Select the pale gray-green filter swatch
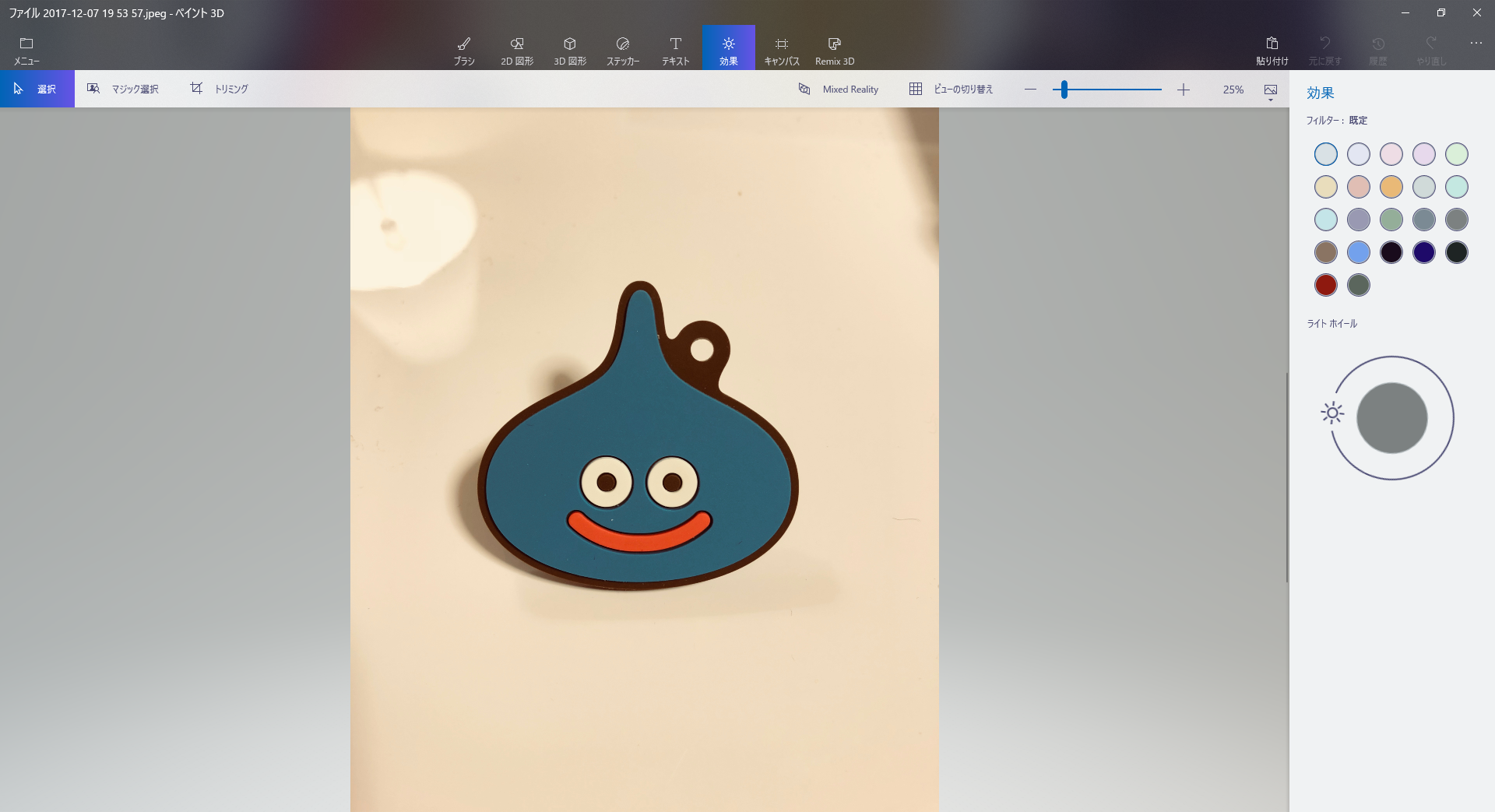The width and height of the screenshot is (1495, 812). [1424, 187]
